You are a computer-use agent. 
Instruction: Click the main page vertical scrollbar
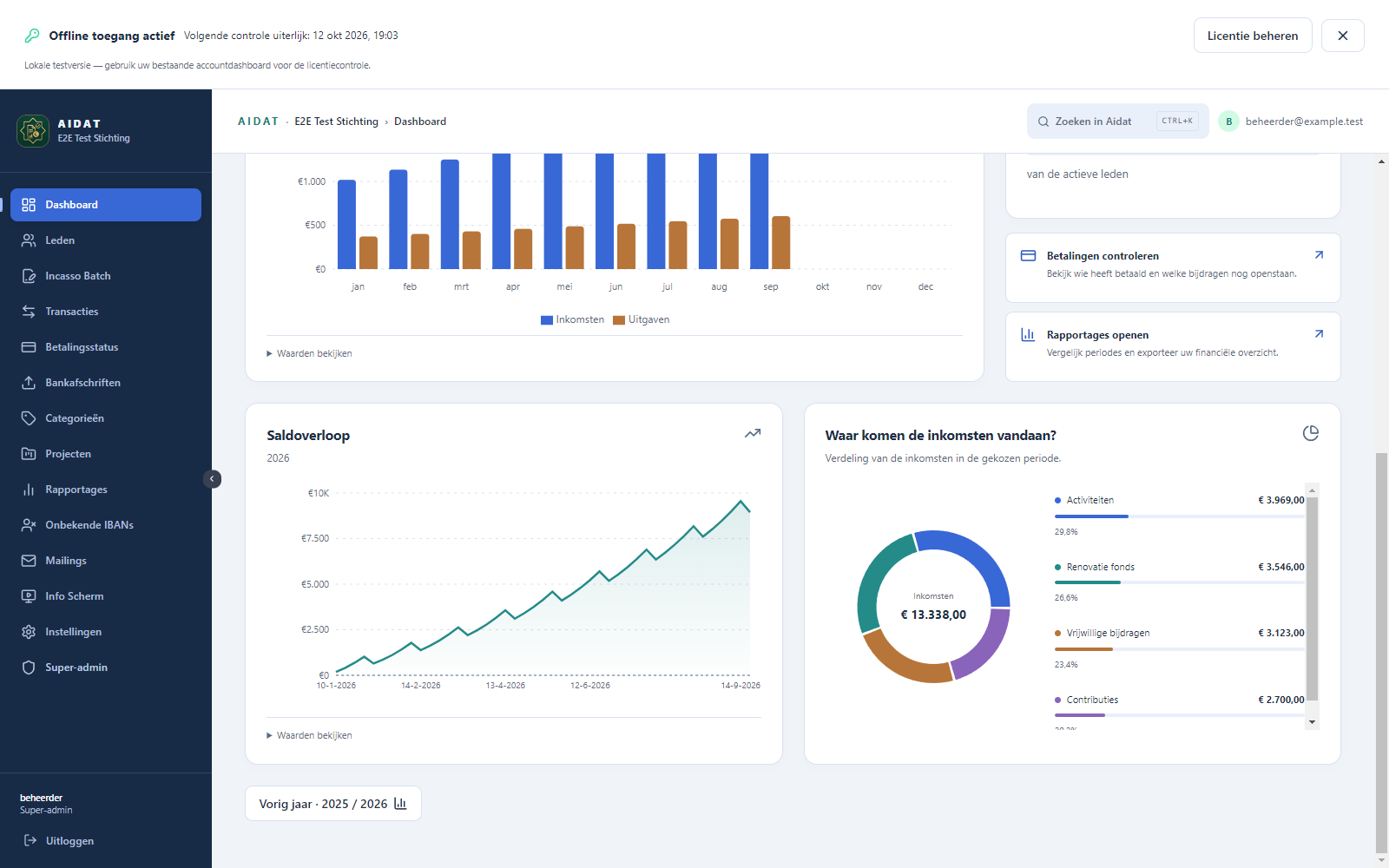pos(1381,653)
